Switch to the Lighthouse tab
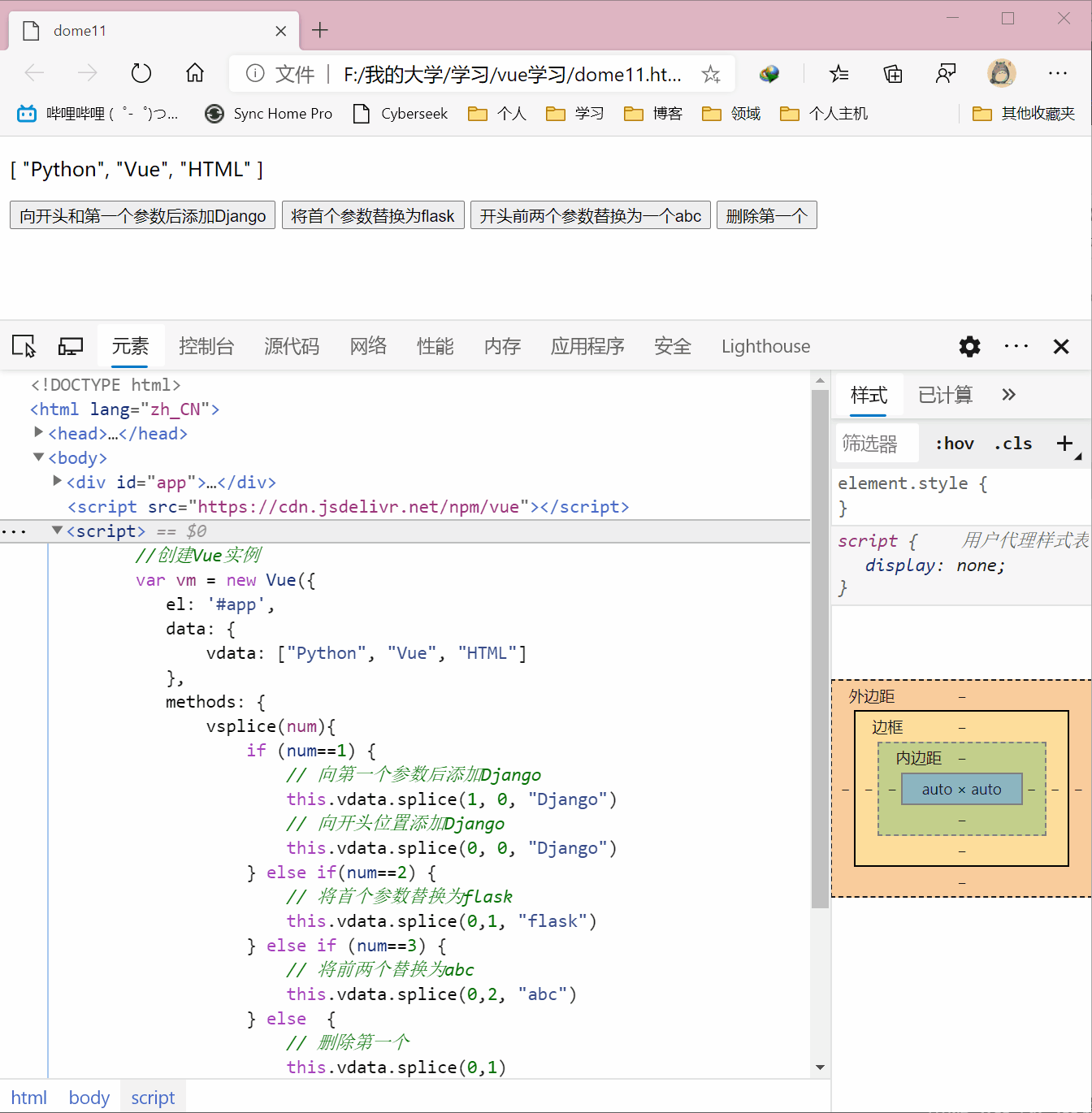The image size is (1092, 1113). pos(765,346)
